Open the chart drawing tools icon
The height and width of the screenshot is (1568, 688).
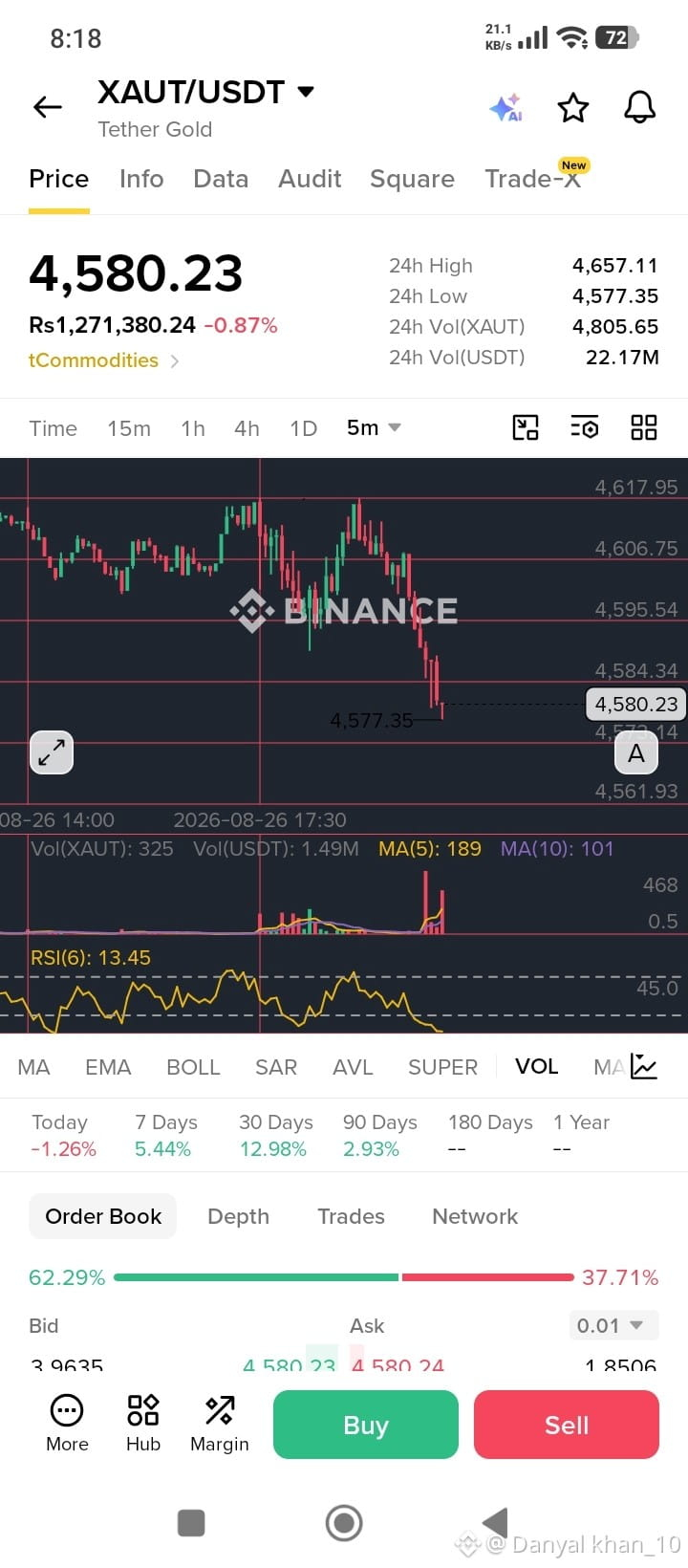click(x=526, y=427)
